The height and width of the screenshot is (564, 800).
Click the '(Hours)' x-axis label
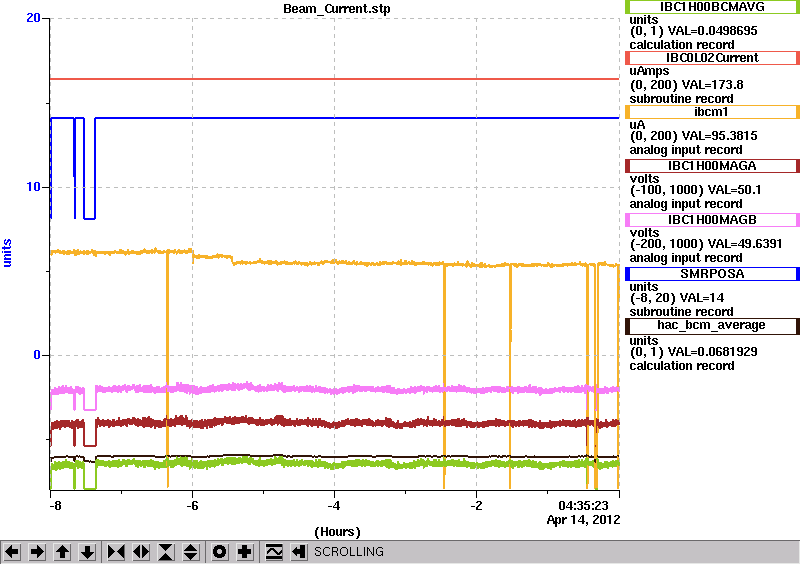tap(337, 532)
